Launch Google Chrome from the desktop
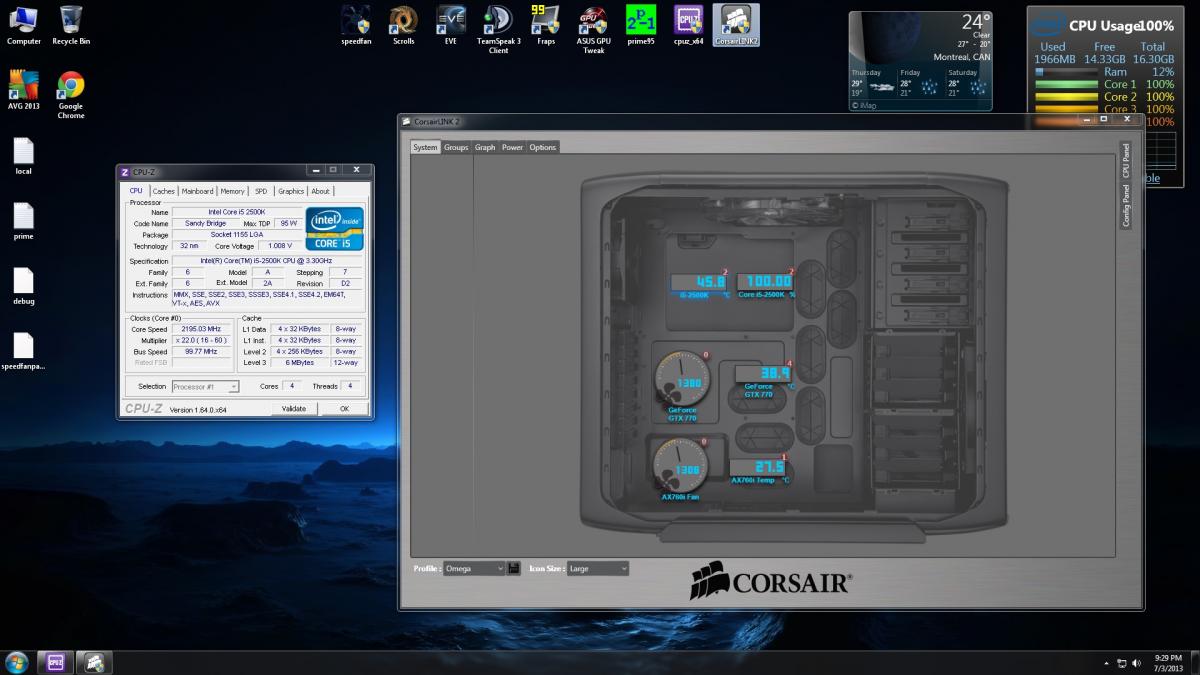The width and height of the screenshot is (1200, 675). pyautogui.click(x=71, y=96)
